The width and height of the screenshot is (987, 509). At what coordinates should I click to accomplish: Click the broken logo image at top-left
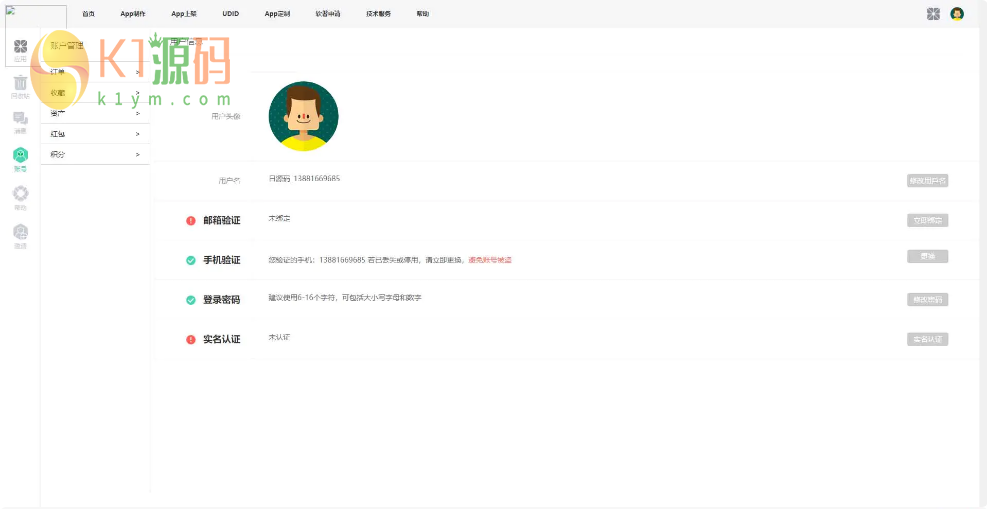36,36
